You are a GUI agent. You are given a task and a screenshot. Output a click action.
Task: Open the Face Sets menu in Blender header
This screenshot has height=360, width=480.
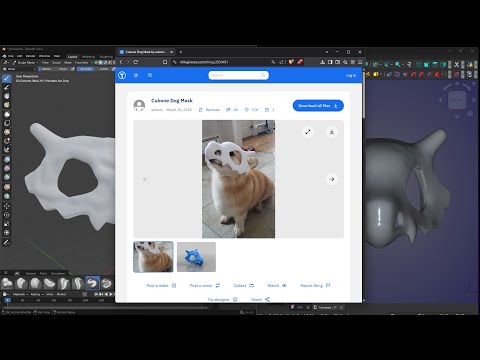coord(82,62)
